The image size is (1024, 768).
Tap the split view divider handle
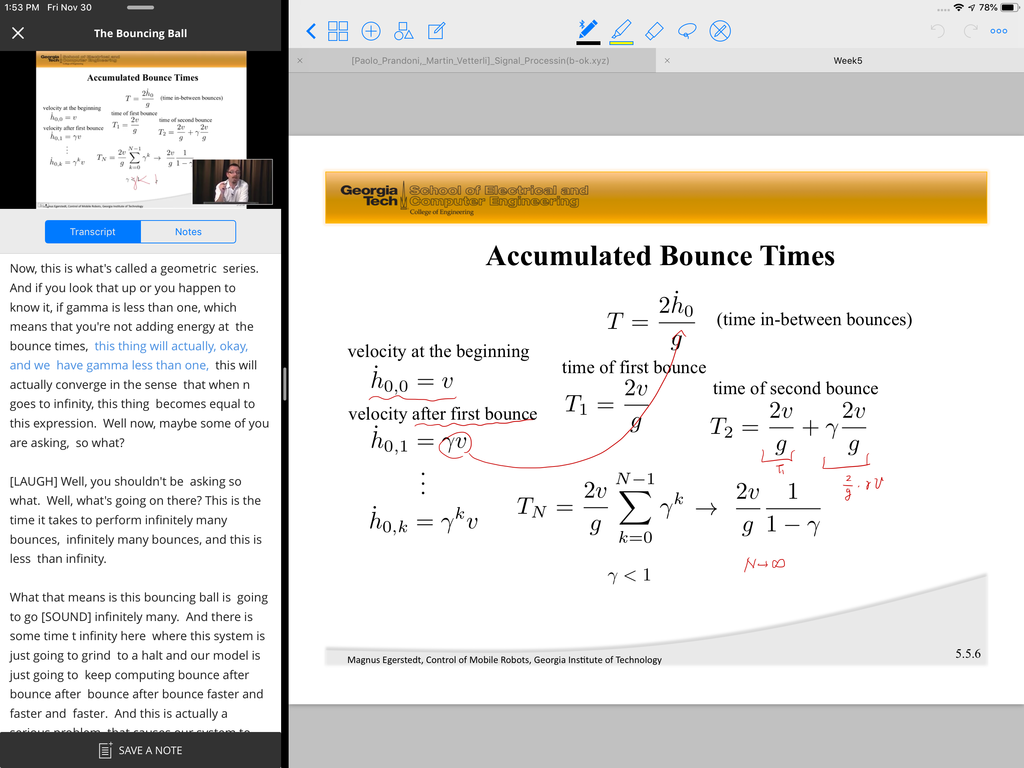pyautogui.click(x=285, y=384)
